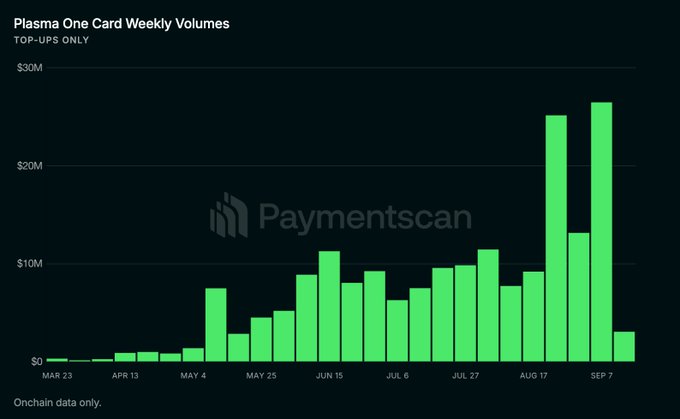Select the short final bar after SEP 7
This screenshot has height=419, width=680.
click(x=624, y=347)
